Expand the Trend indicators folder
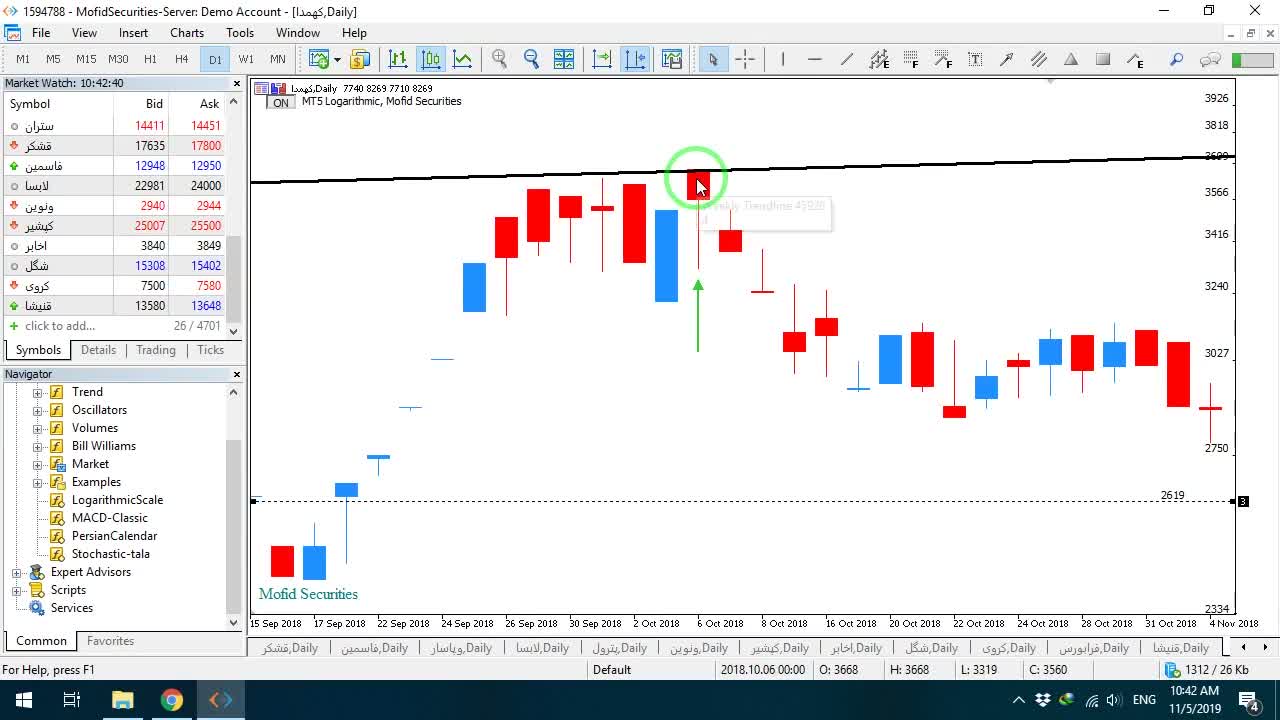 38,392
